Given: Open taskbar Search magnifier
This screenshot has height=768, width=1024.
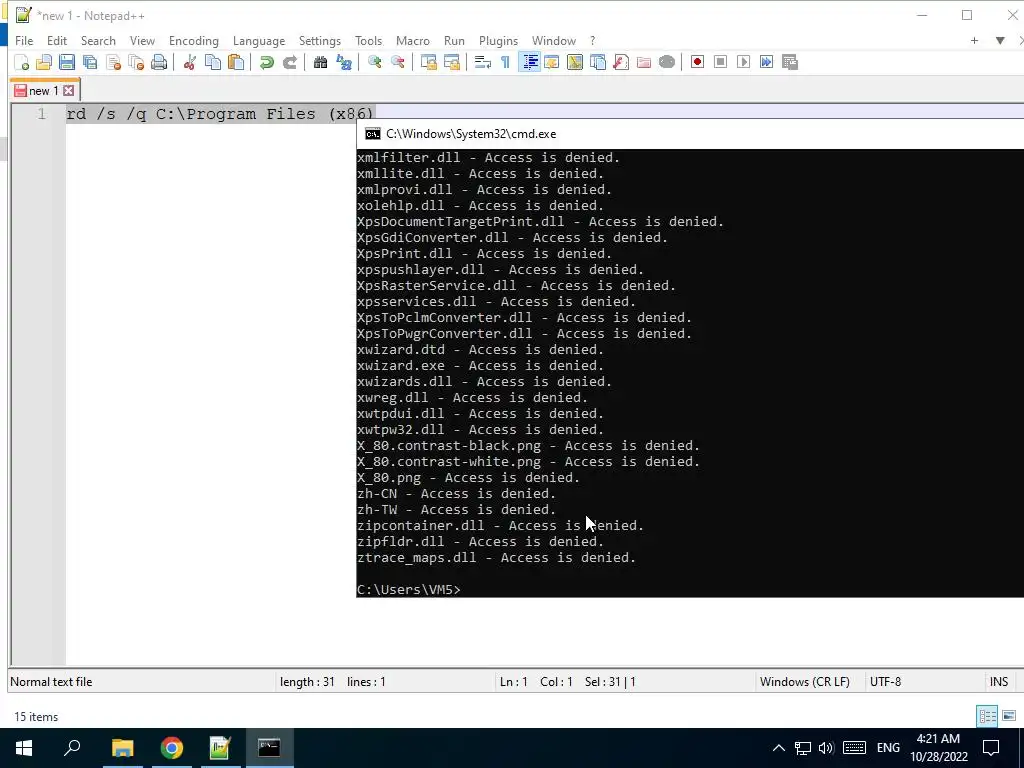Looking at the screenshot, I should [x=72, y=748].
